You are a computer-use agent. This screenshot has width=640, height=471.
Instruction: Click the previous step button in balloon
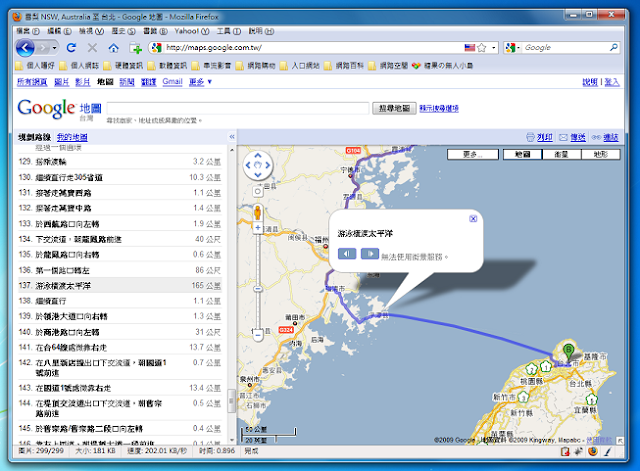click(x=347, y=254)
